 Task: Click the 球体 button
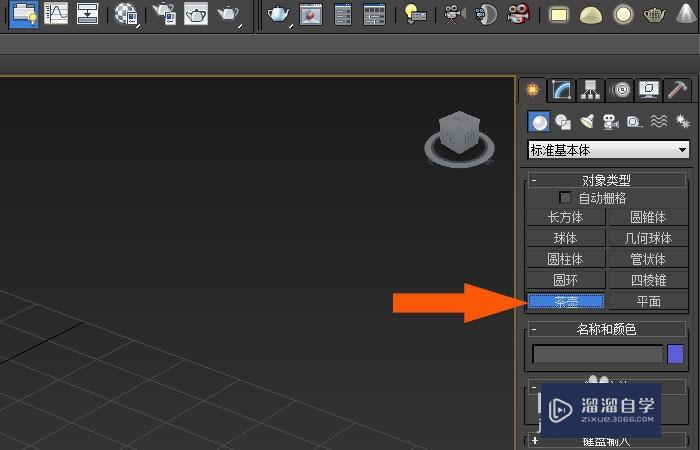pos(566,238)
